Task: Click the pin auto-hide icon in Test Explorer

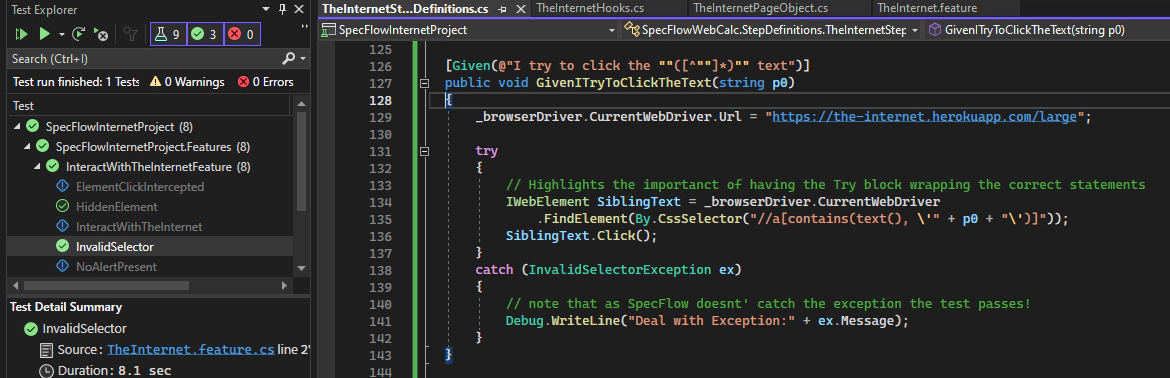Action: coord(283,10)
